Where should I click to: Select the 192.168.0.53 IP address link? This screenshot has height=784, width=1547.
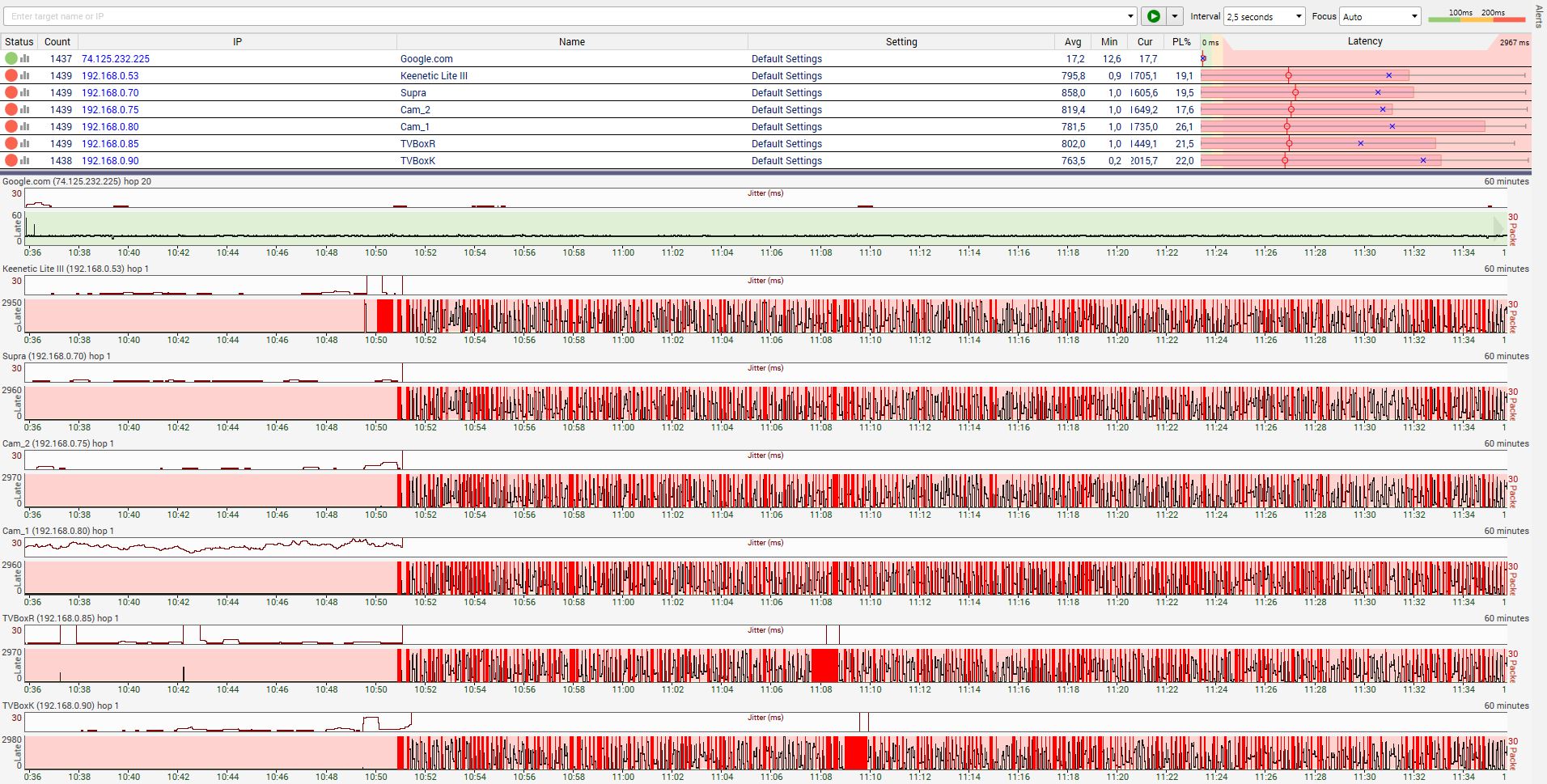click(x=110, y=75)
